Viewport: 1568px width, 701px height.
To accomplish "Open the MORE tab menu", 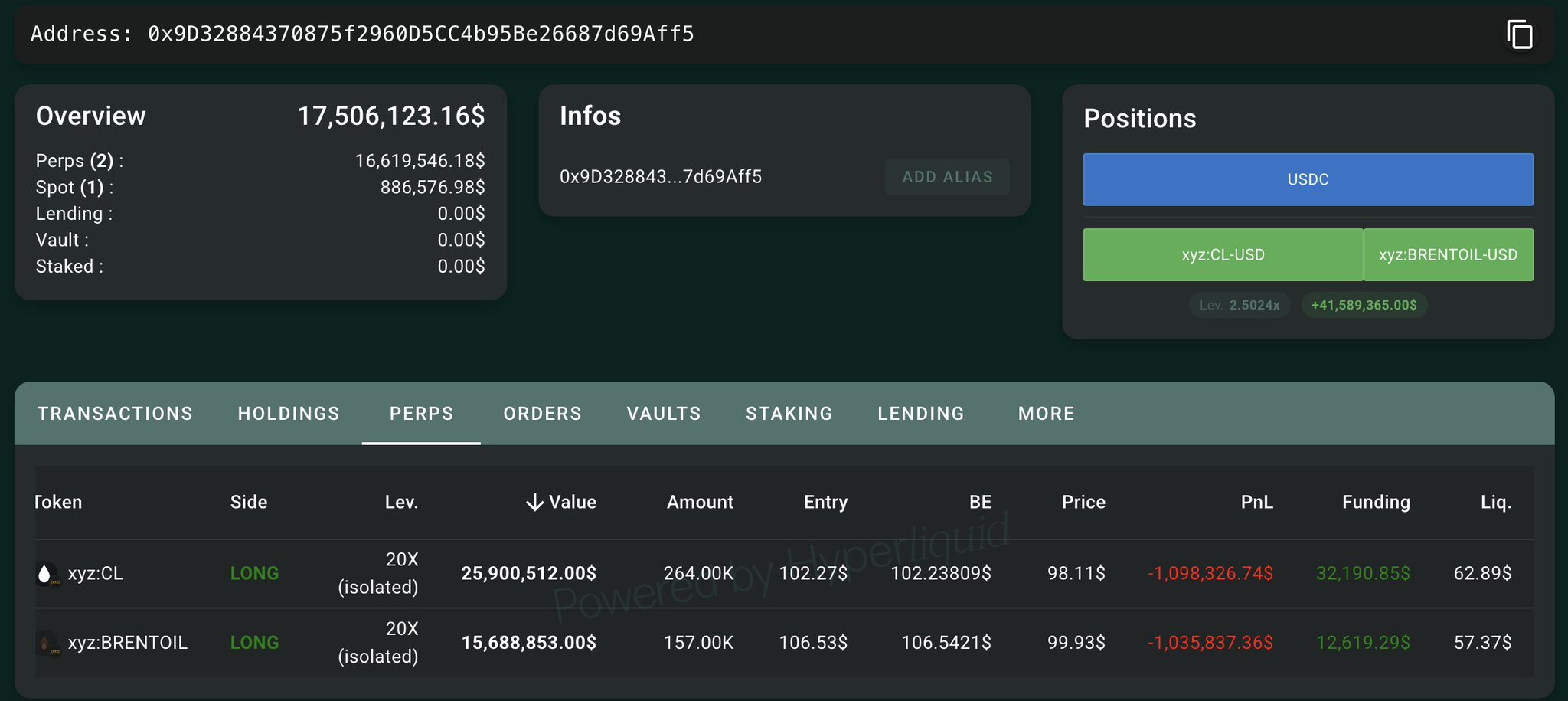I will 1046,414.
